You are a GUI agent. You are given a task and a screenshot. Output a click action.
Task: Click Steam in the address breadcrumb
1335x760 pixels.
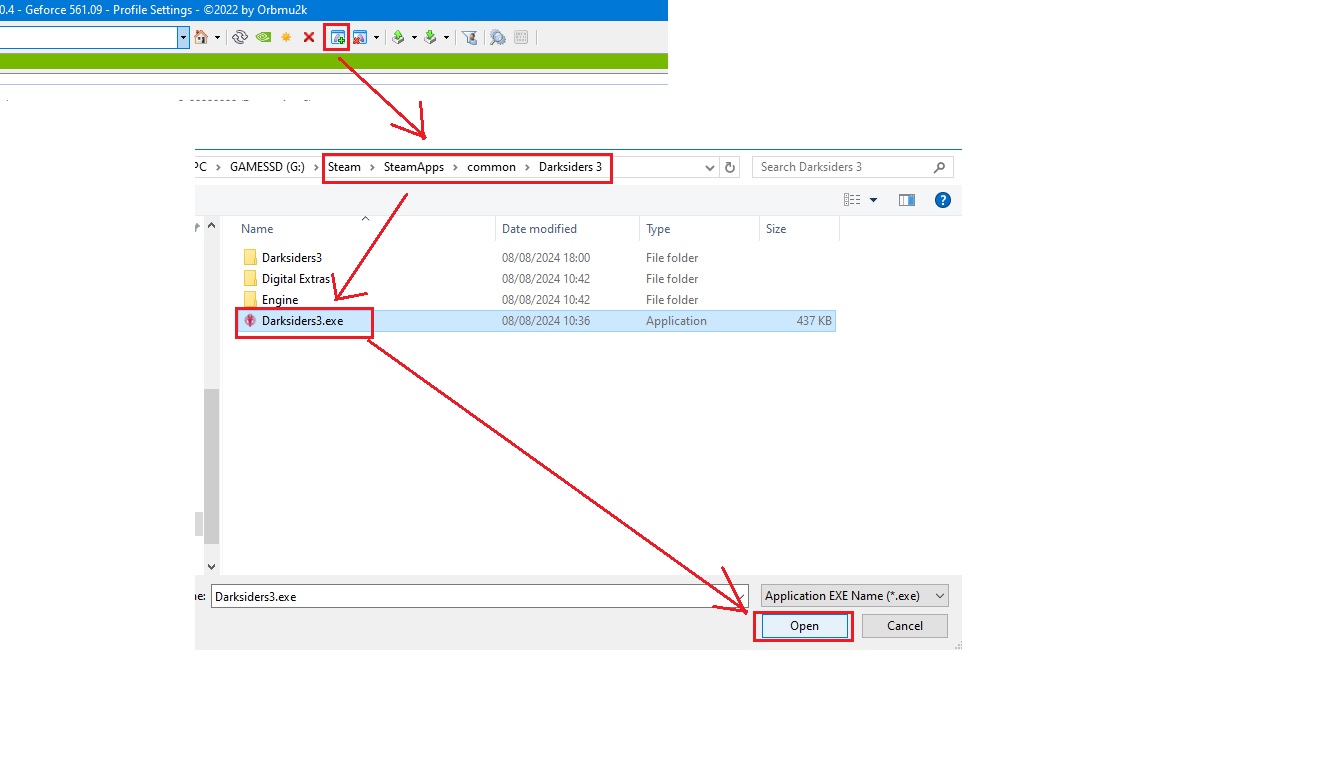pyautogui.click(x=344, y=167)
